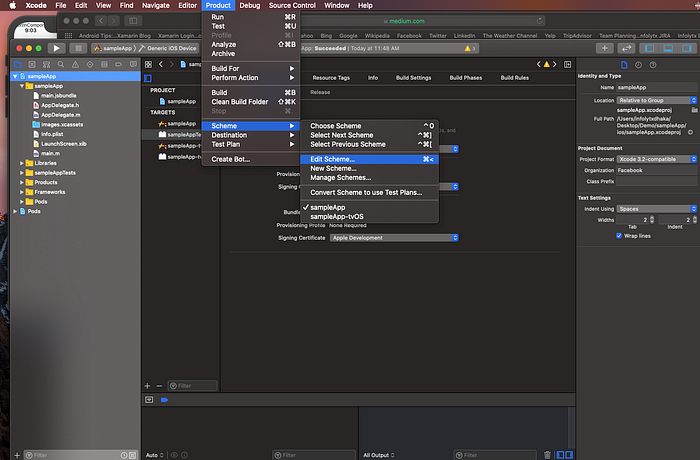Screen dimensions: 700x460
Task: Click the Generic iOS Device destination selector
Action: click(x=167, y=48)
